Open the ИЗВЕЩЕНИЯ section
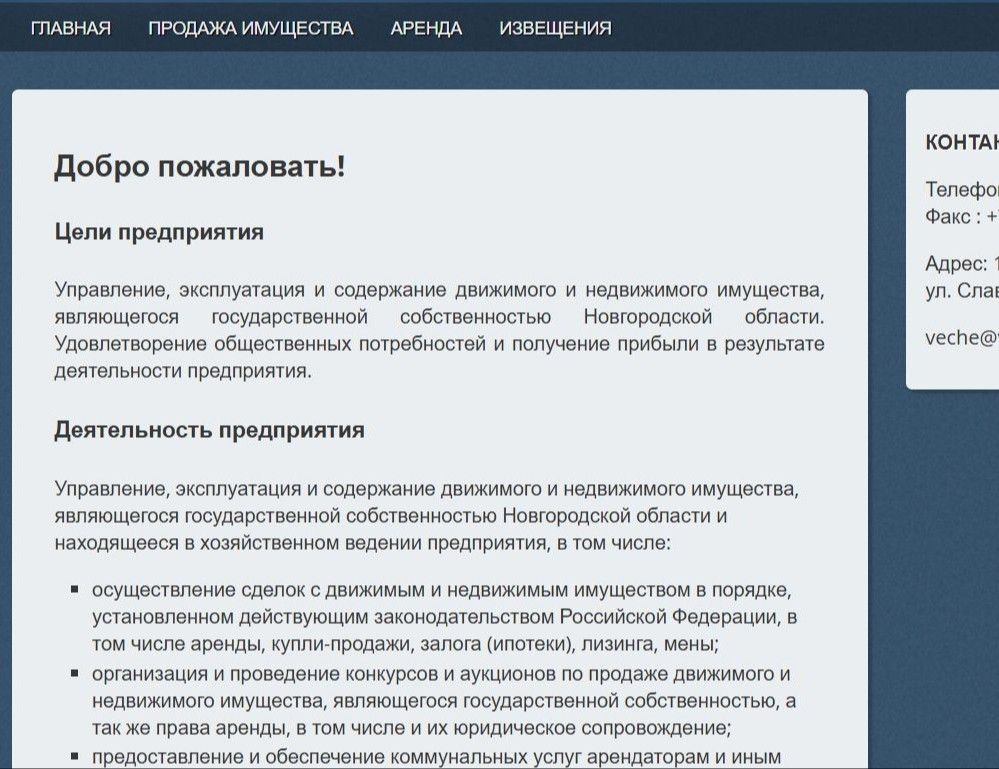The width and height of the screenshot is (999, 769). [x=555, y=28]
